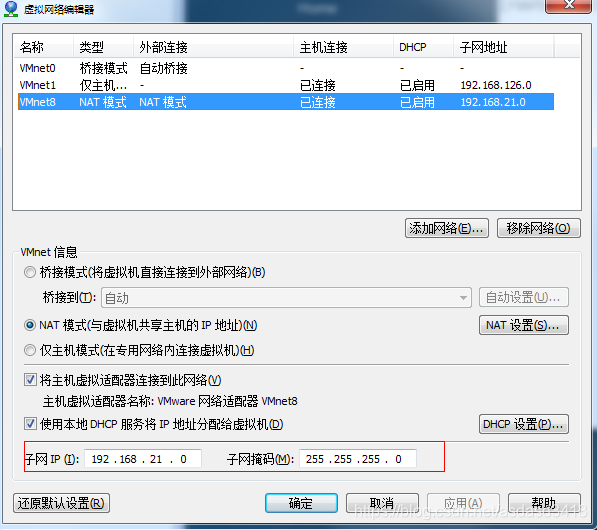
Task: Close the Virtual Network Editor window
Action: click(x=569, y=5)
